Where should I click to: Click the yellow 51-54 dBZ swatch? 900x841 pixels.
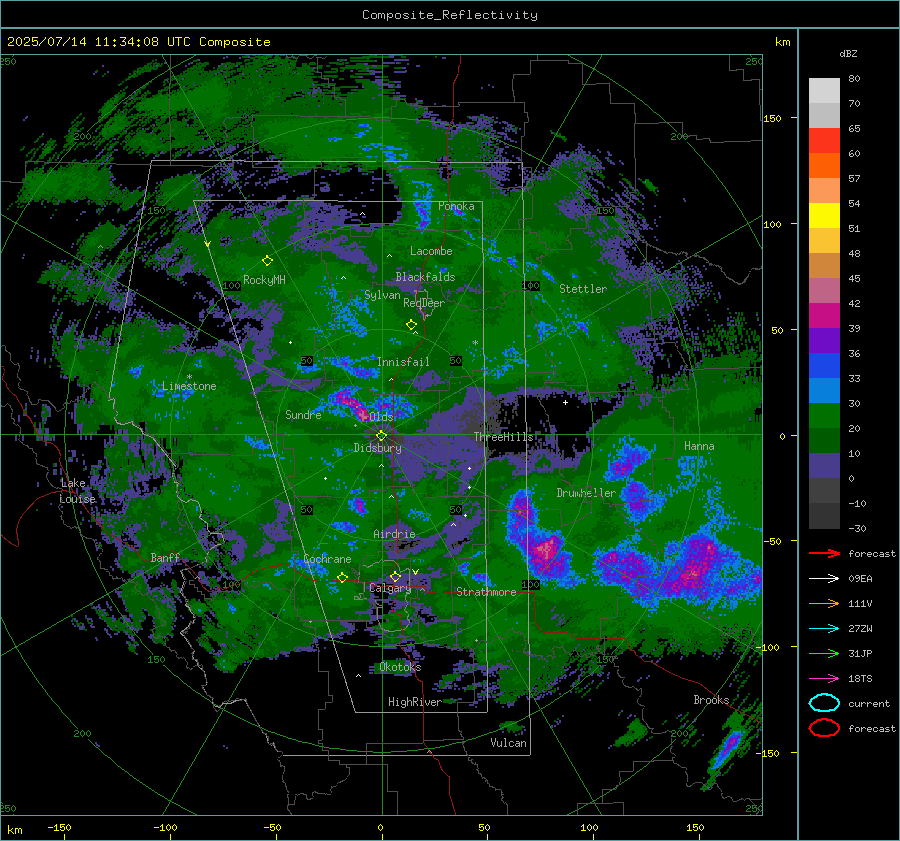pos(824,216)
